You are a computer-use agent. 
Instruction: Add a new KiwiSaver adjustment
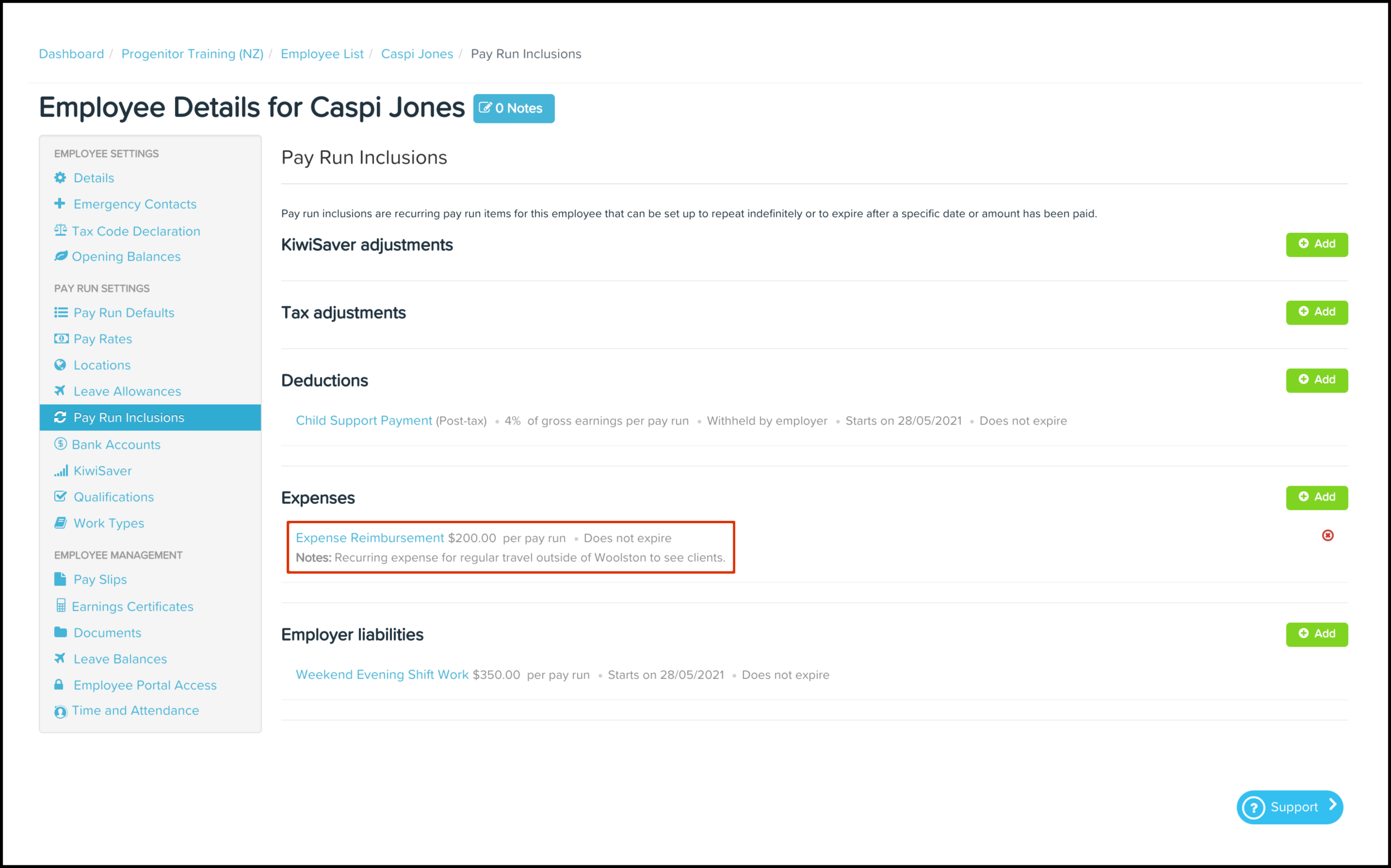[1316, 244]
